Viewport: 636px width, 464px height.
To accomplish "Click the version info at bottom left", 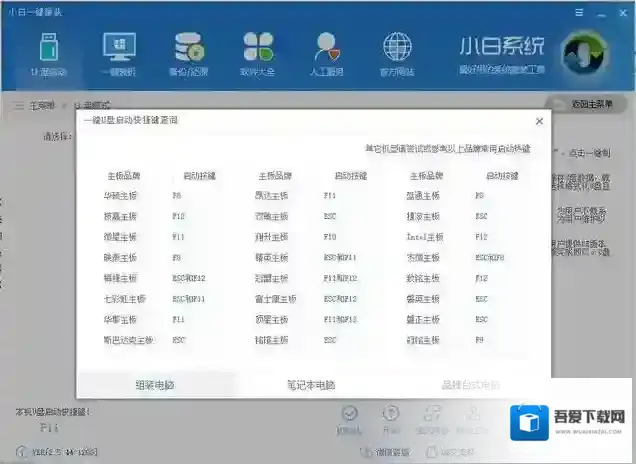I will coord(57,452).
